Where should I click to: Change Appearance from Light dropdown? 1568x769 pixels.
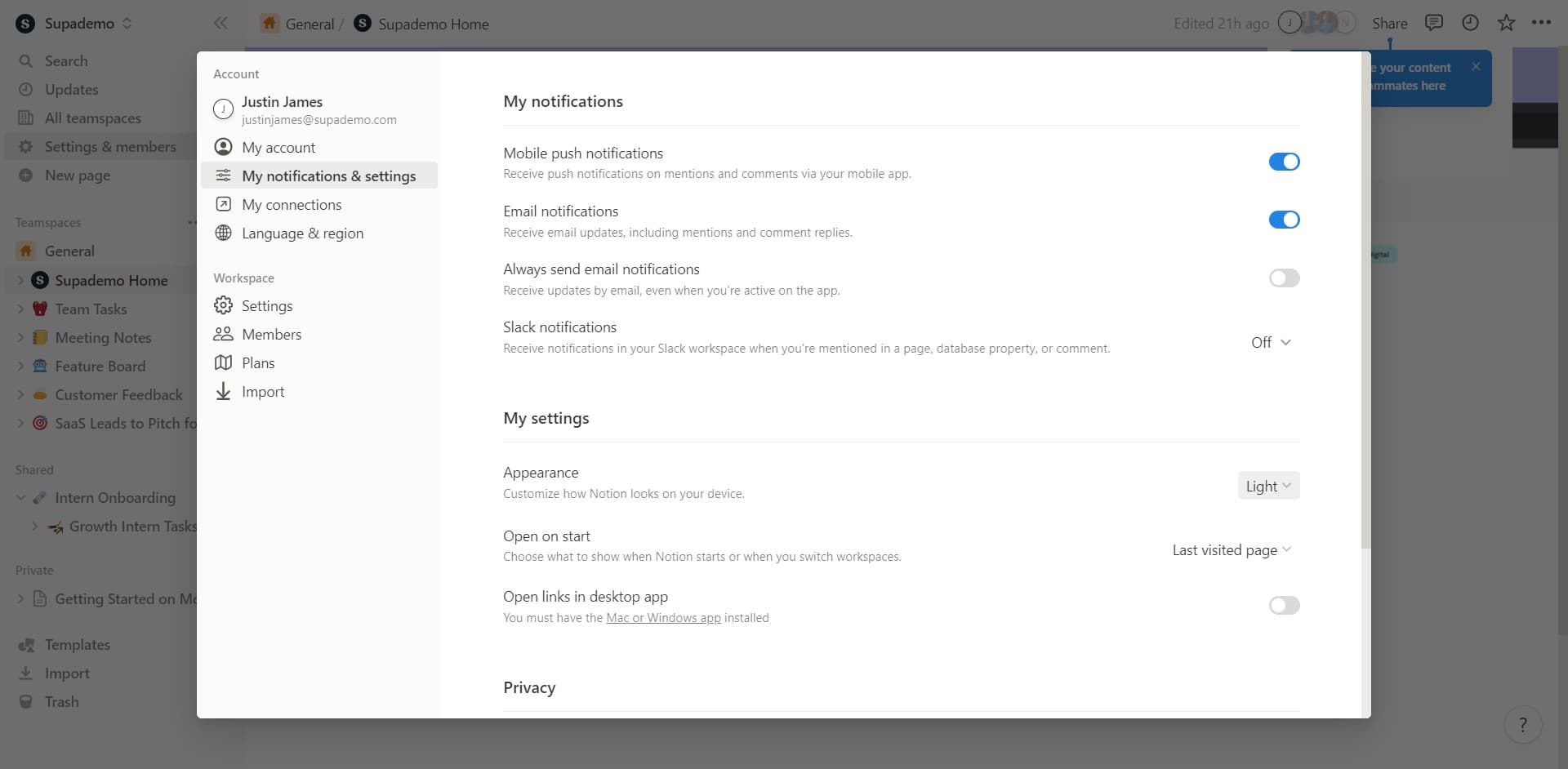1268,487
